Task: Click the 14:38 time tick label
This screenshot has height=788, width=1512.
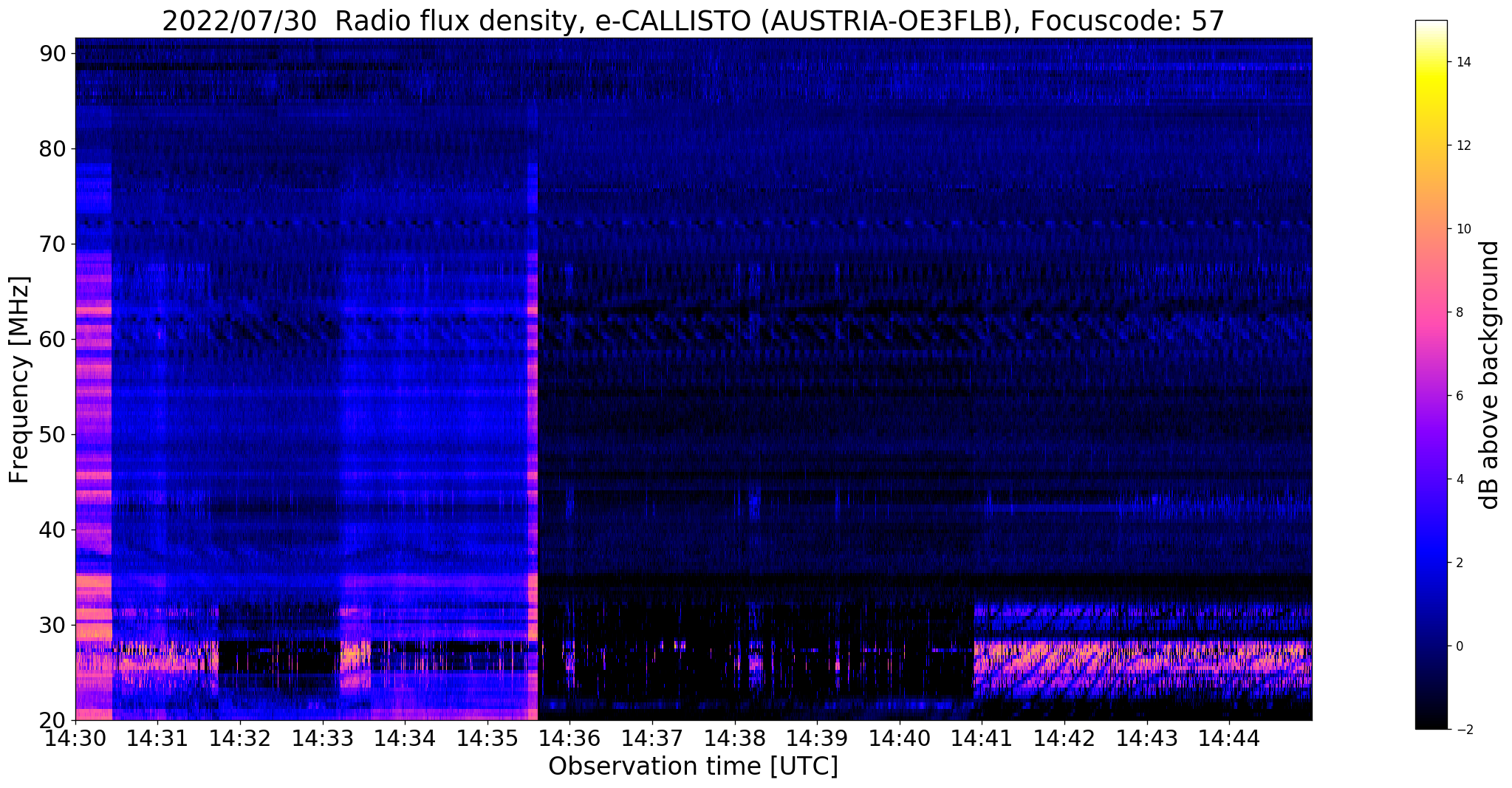Action: (x=734, y=737)
